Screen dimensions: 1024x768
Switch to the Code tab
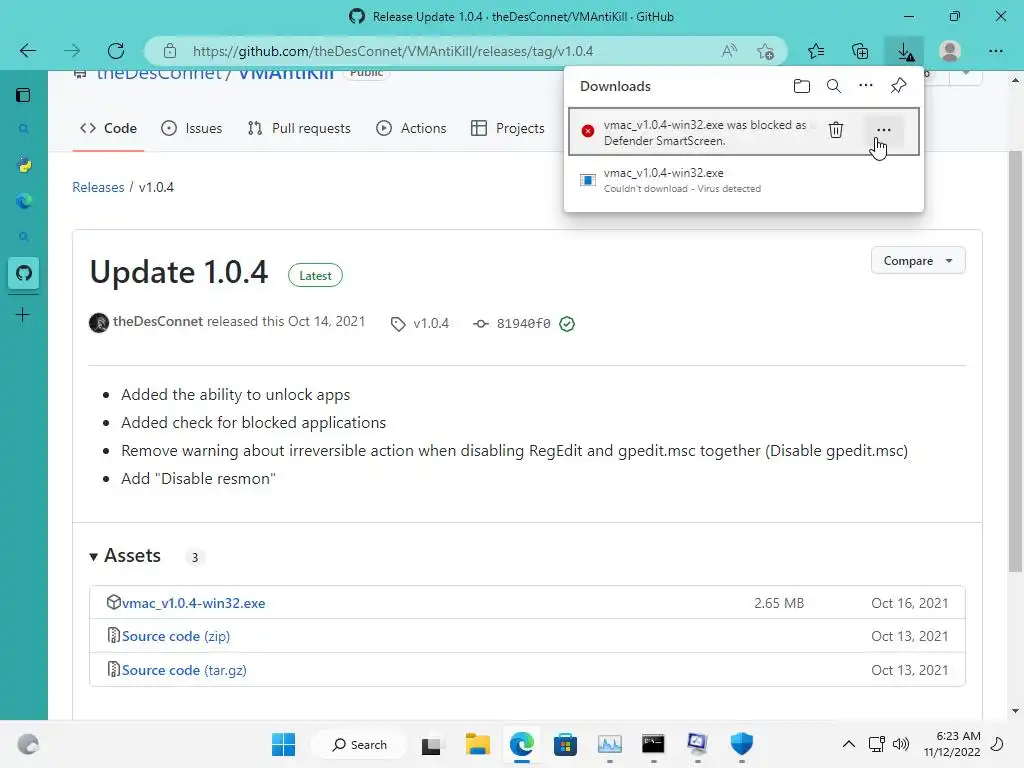pyautogui.click(x=108, y=128)
